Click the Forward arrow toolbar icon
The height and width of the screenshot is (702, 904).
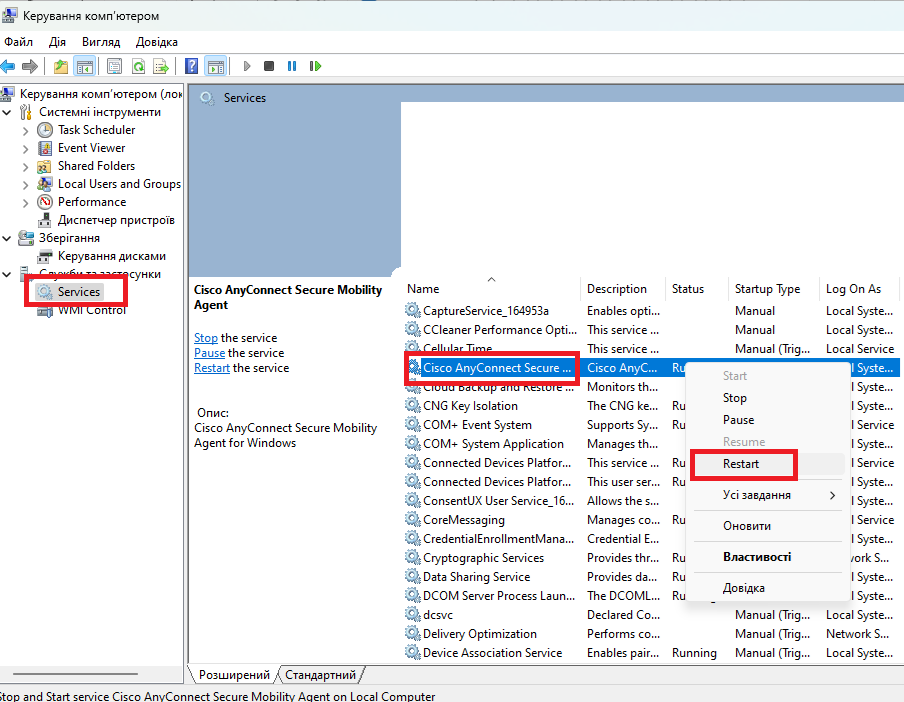pos(29,66)
